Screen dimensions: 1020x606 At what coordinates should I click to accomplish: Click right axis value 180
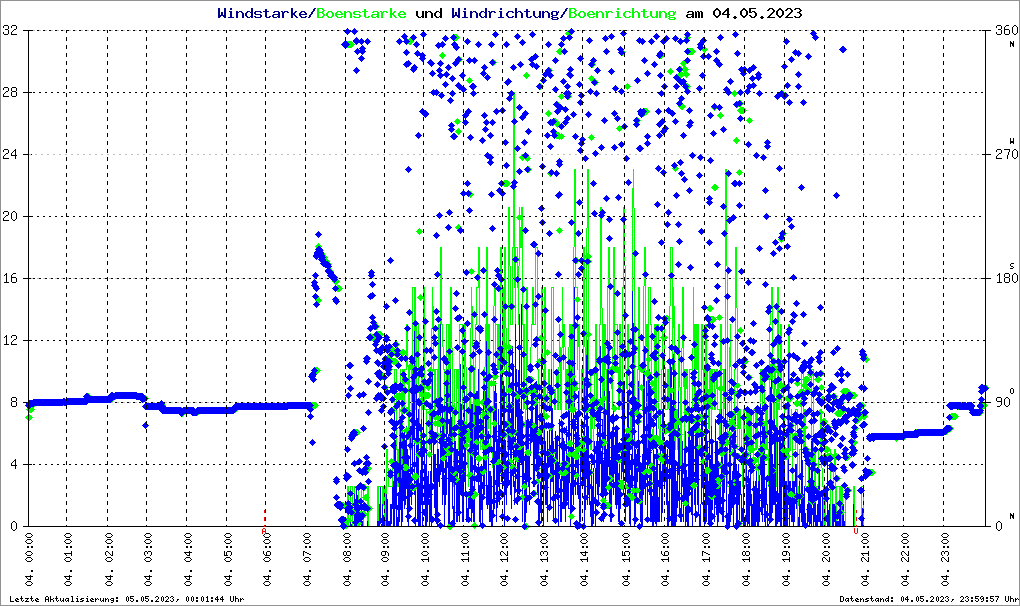click(x=1006, y=278)
